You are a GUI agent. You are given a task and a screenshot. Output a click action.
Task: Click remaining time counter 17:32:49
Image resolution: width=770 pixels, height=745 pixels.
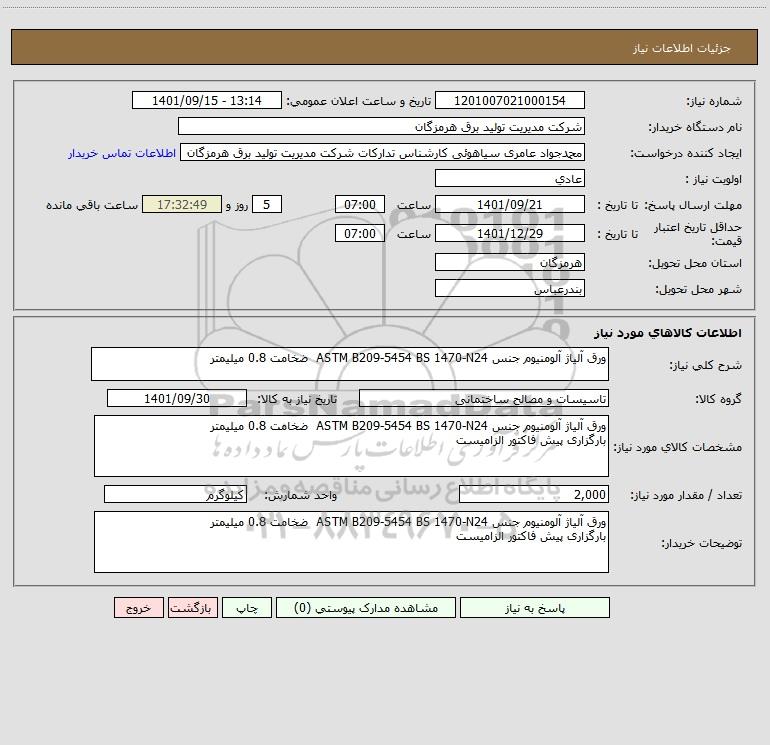(x=182, y=204)
